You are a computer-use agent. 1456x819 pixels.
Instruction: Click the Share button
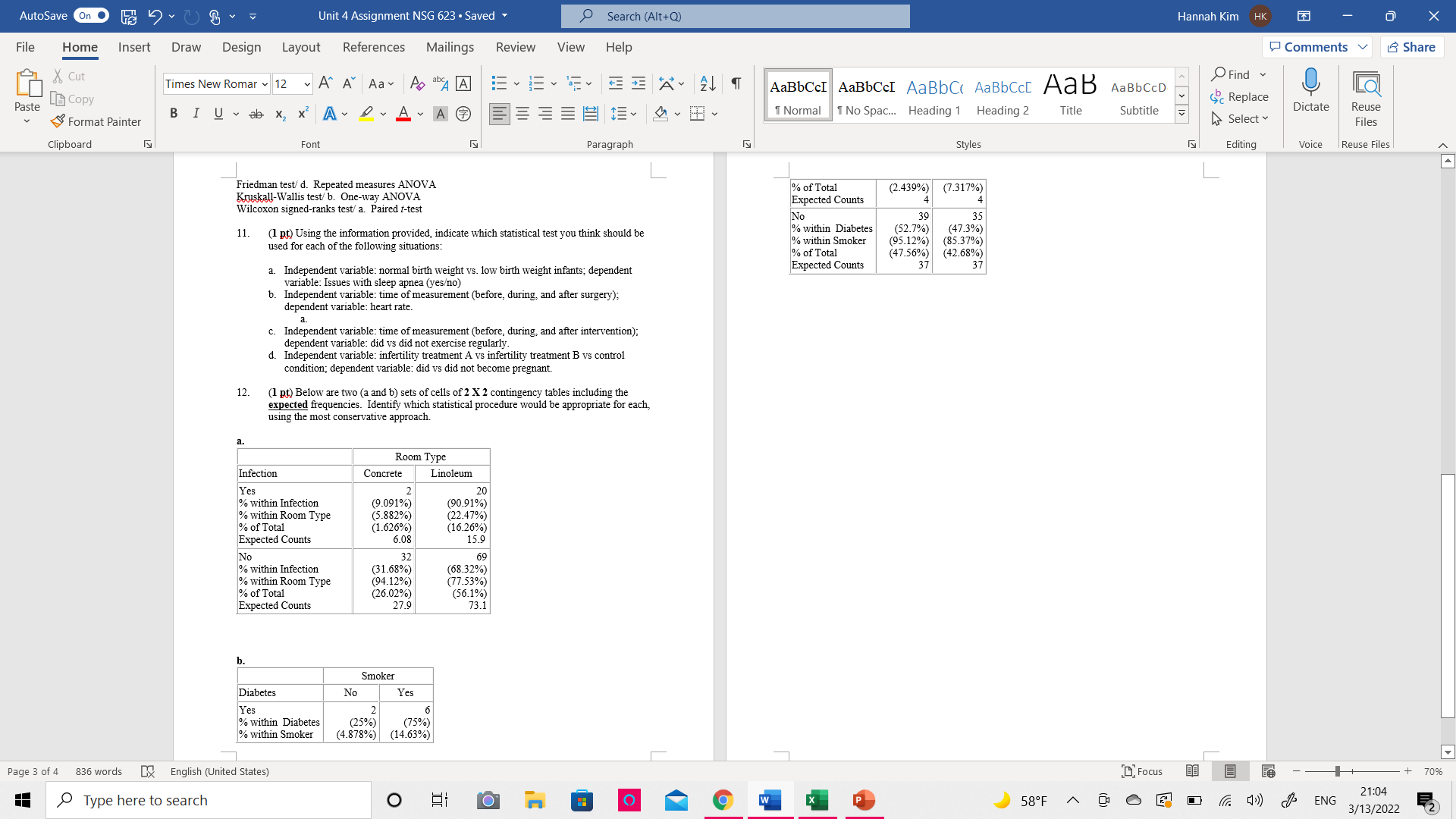pyautogui.click(x=1412, y=47)
